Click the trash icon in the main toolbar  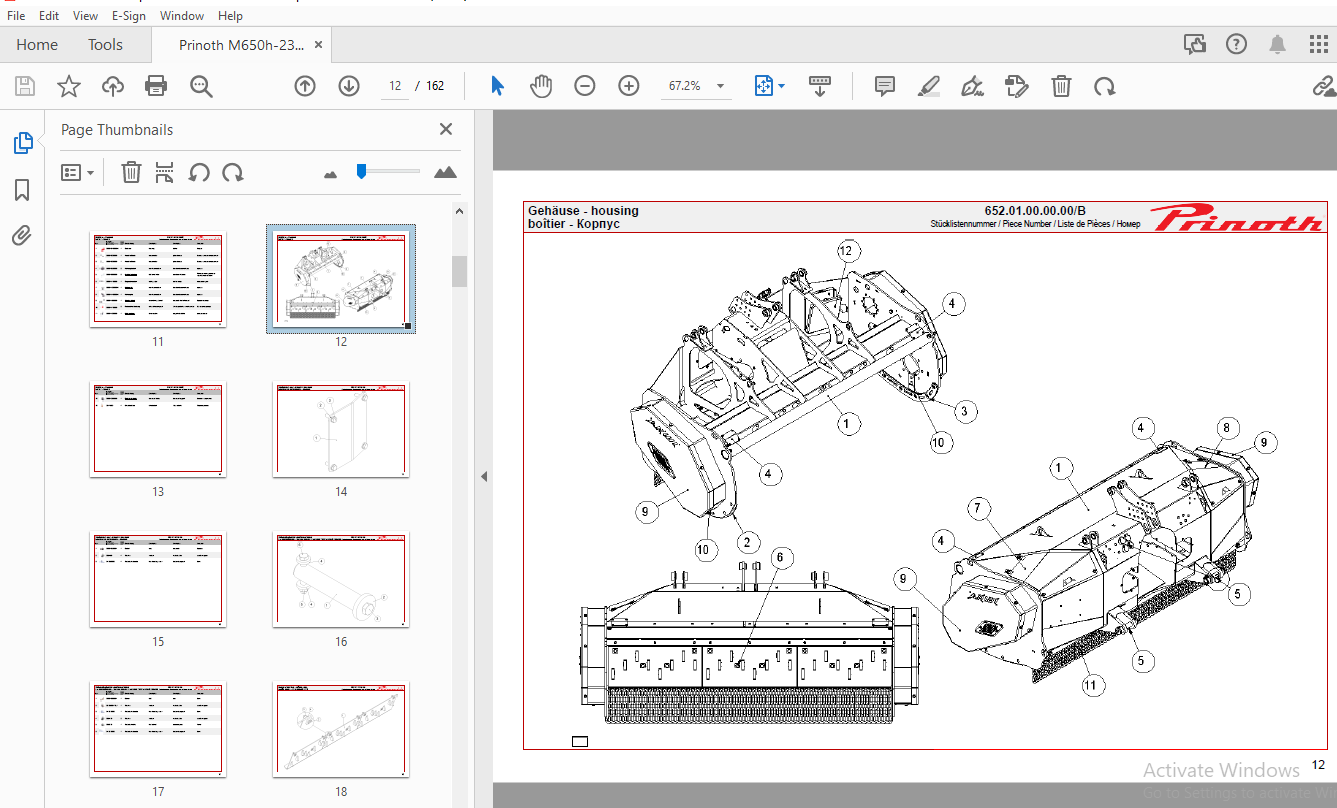pyautogui.click(x=1061, y=86)
